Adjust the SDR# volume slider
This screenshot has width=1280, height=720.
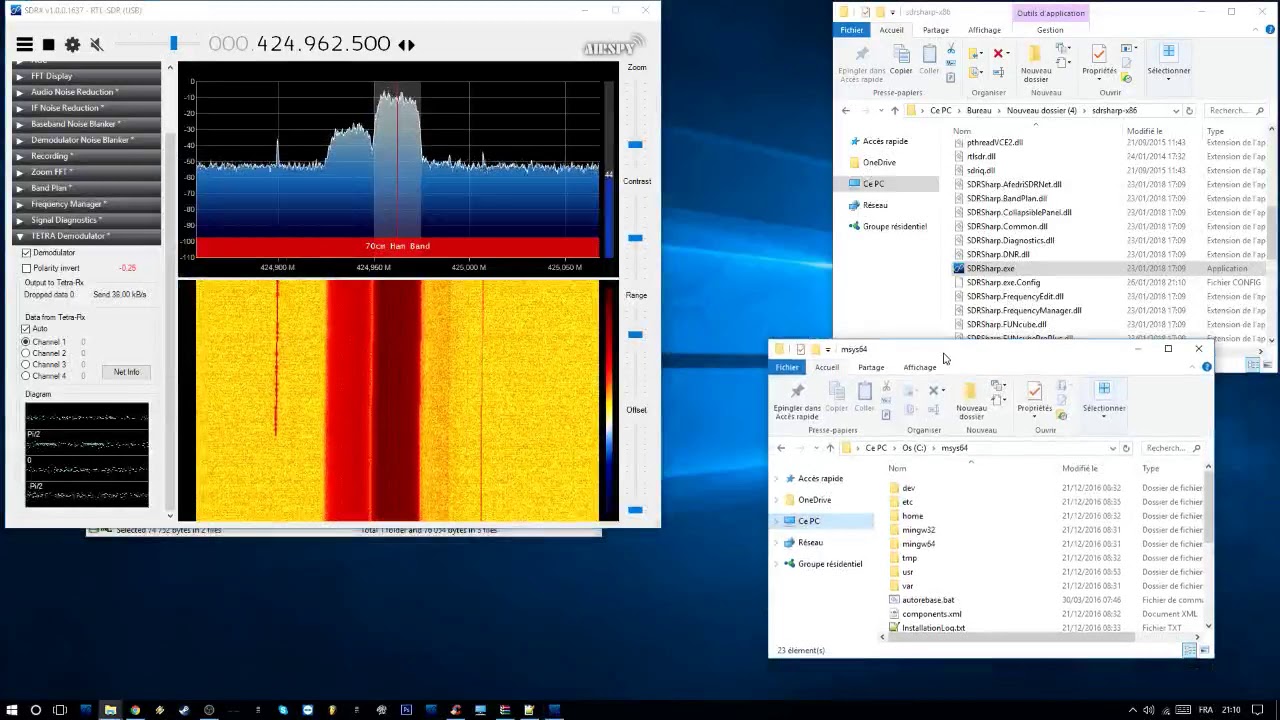point(173,44)
